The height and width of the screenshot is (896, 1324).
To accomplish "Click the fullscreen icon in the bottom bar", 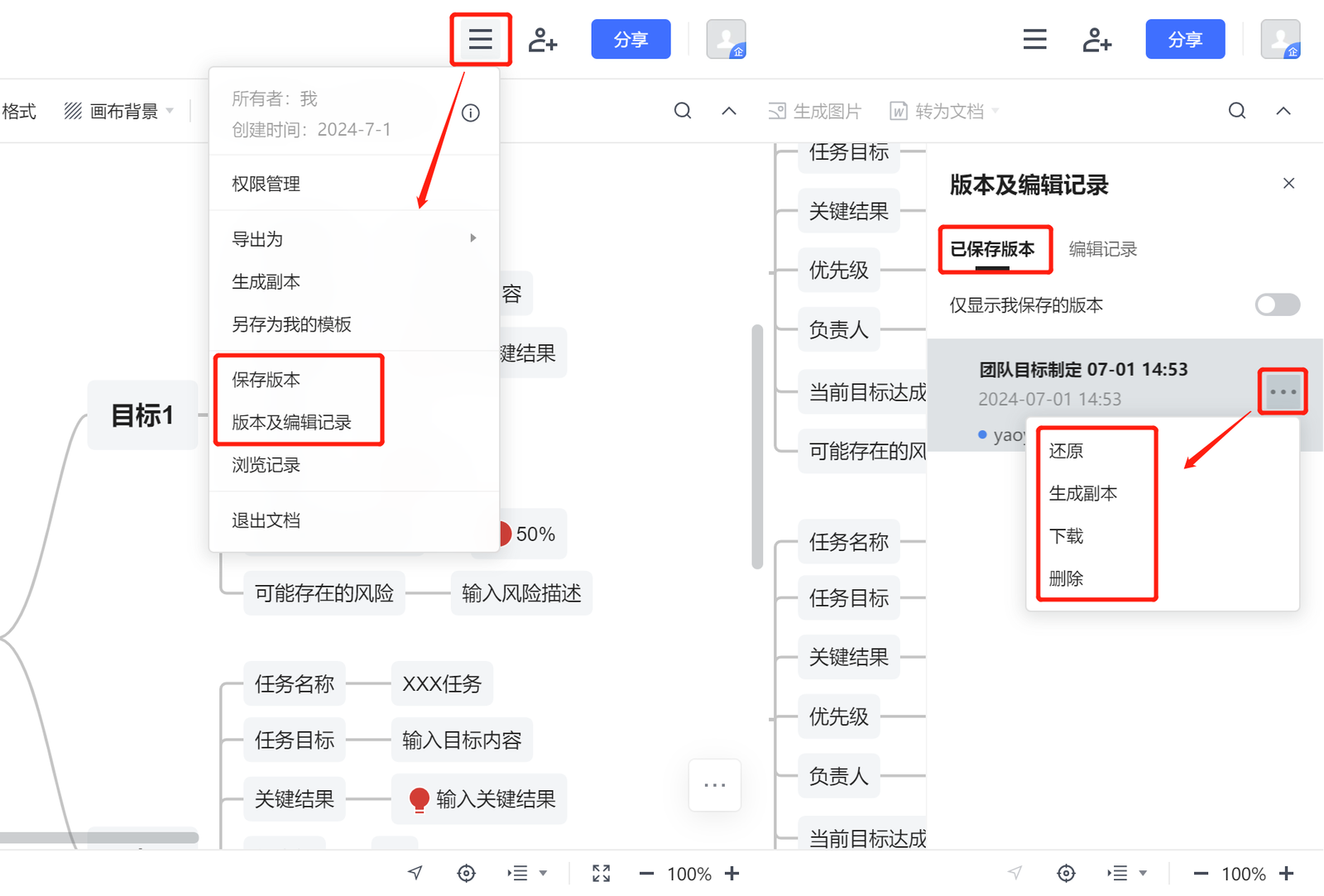I will (602, 873).
